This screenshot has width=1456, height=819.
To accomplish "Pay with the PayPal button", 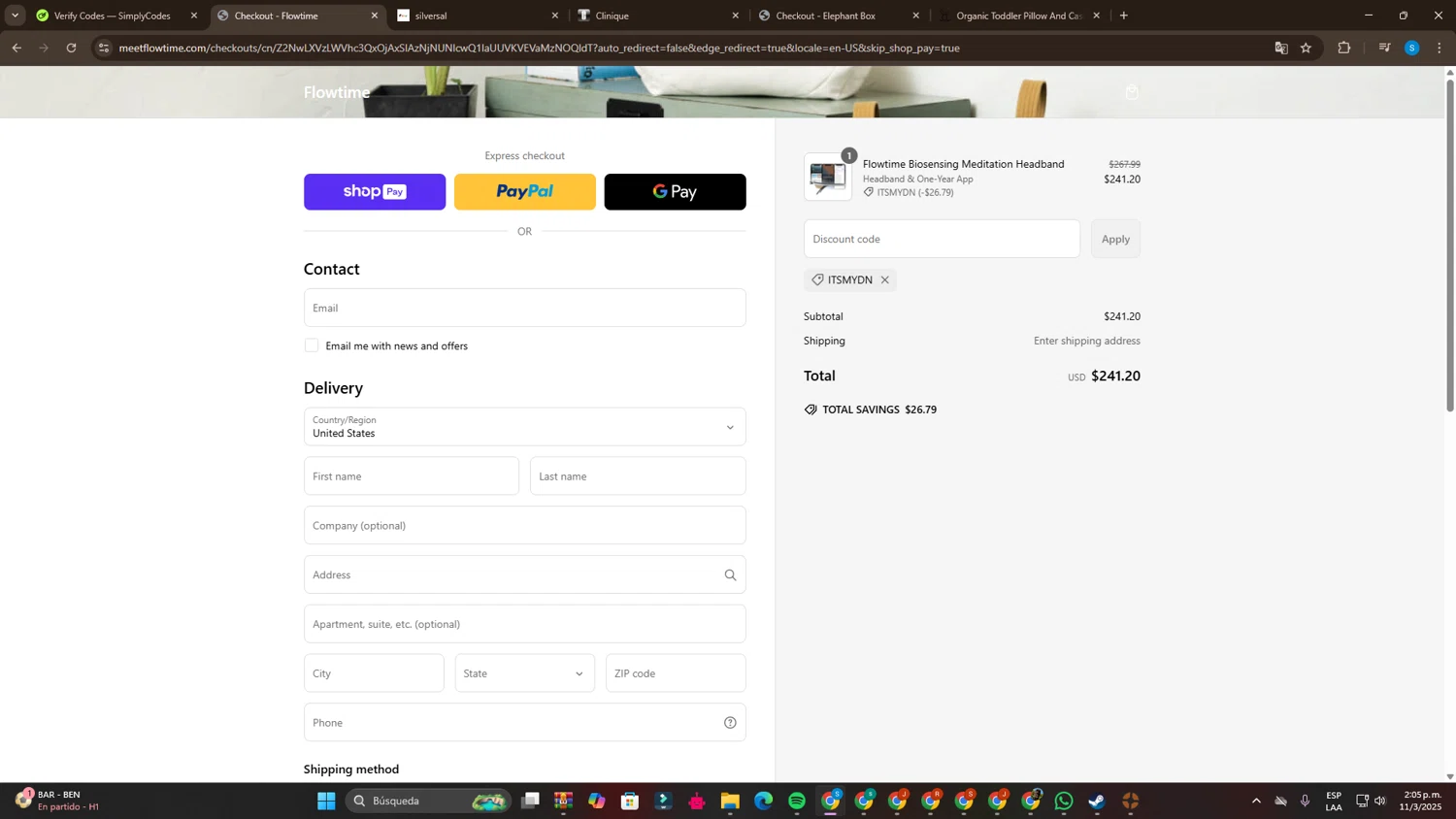I will point(525,192).
